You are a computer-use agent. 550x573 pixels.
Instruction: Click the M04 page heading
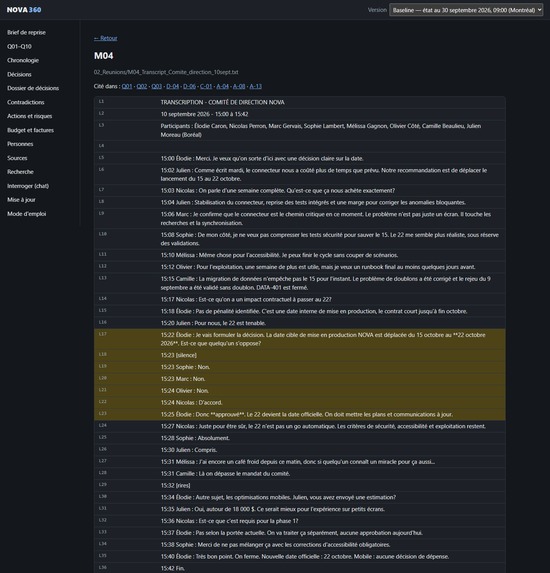(x=103, y=56)
